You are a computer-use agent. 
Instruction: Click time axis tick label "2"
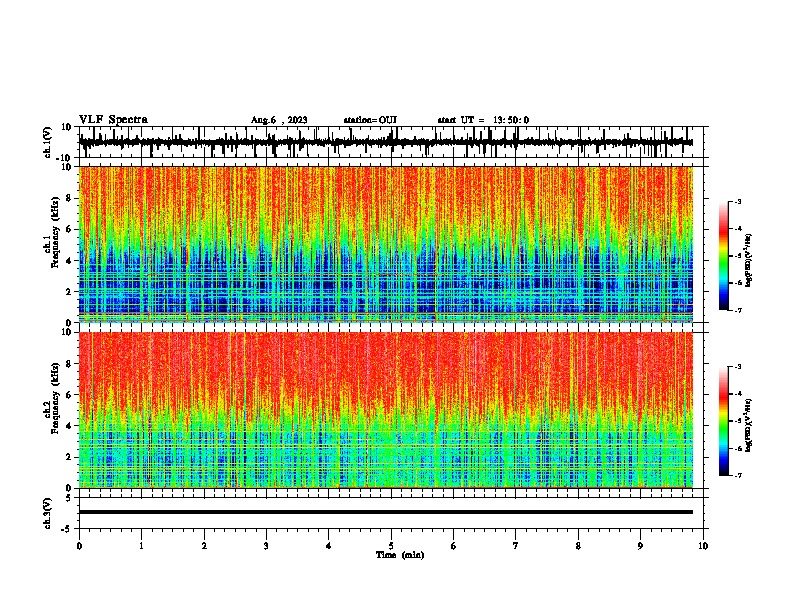point(204,546)
